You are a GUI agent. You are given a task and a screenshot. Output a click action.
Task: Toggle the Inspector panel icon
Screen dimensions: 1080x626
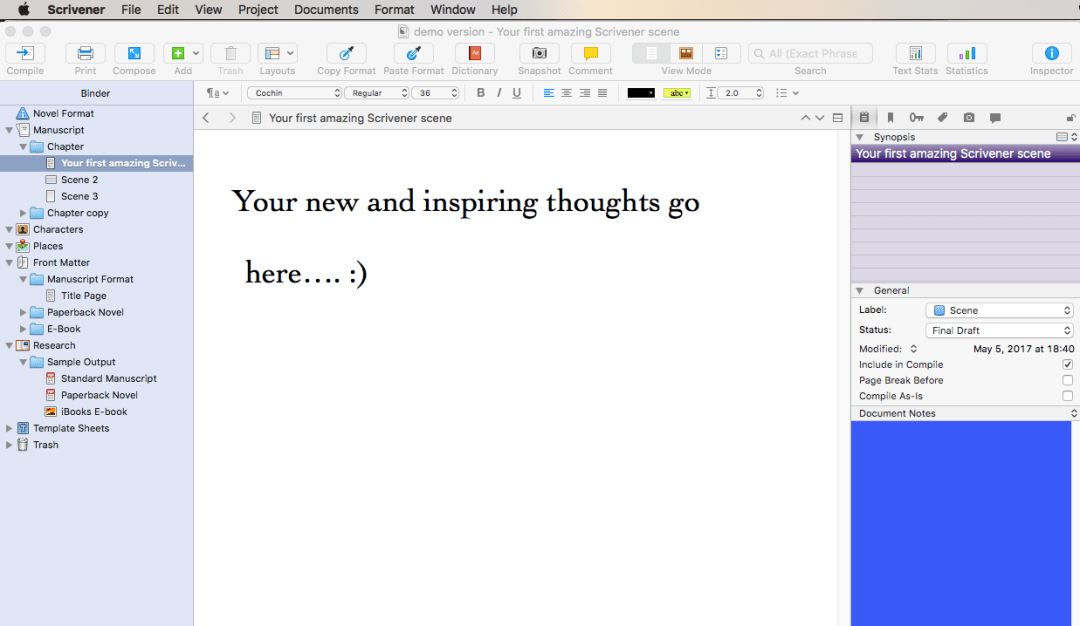1052,54
